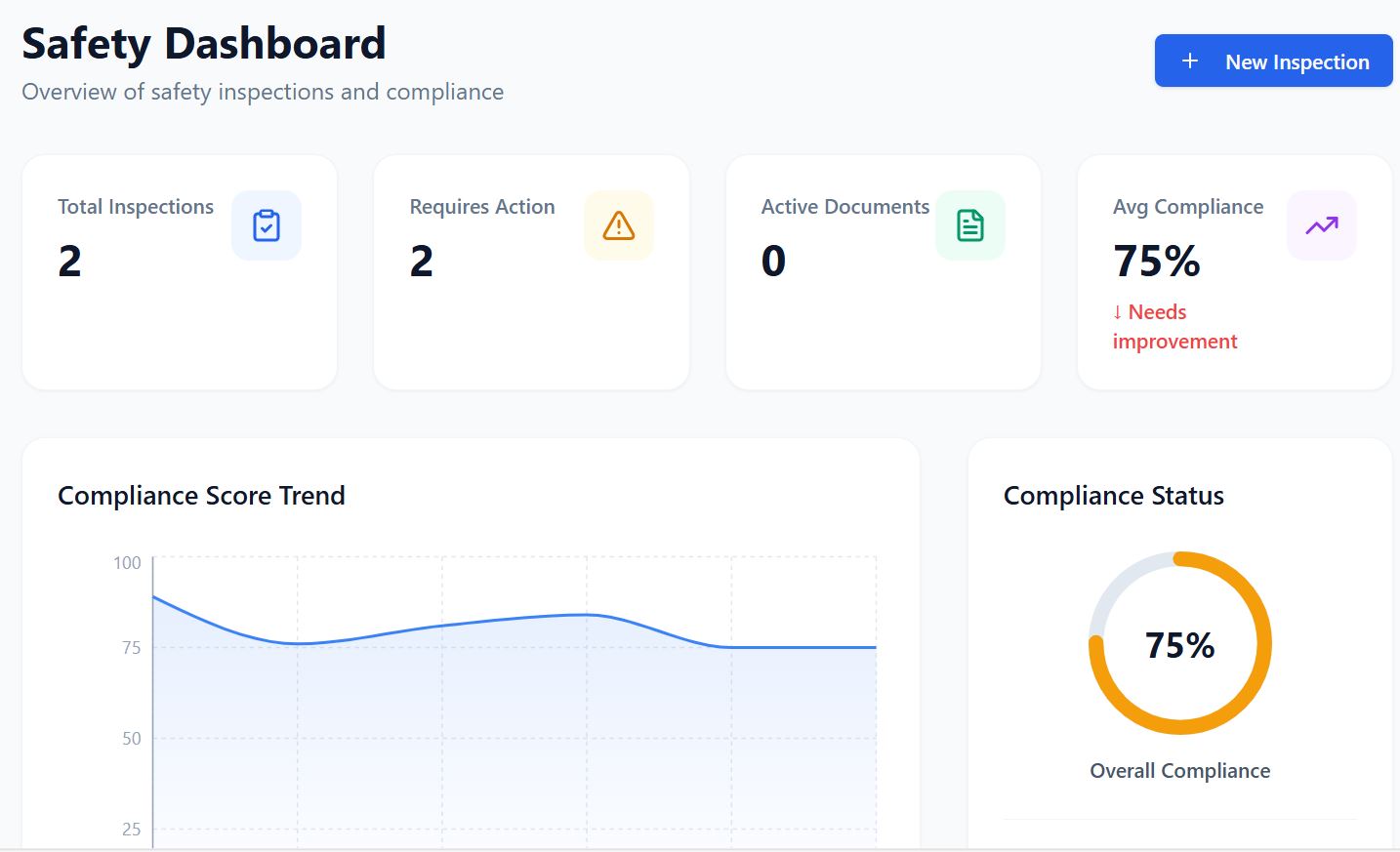Click the 100 label on the chart axis
Screen dimensions: 1400x852
pos(127,563)
